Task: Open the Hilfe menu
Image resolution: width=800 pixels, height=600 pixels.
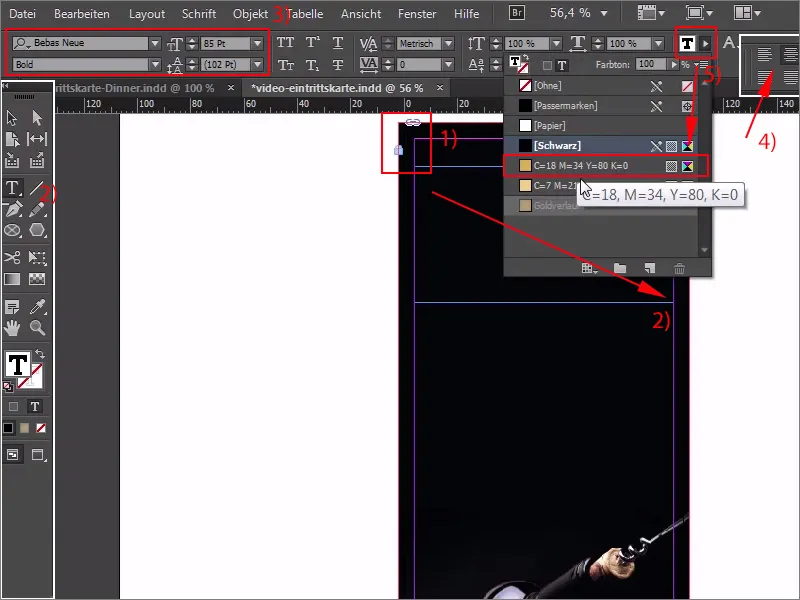Action: pyautogui.click(x=466, y=14)
